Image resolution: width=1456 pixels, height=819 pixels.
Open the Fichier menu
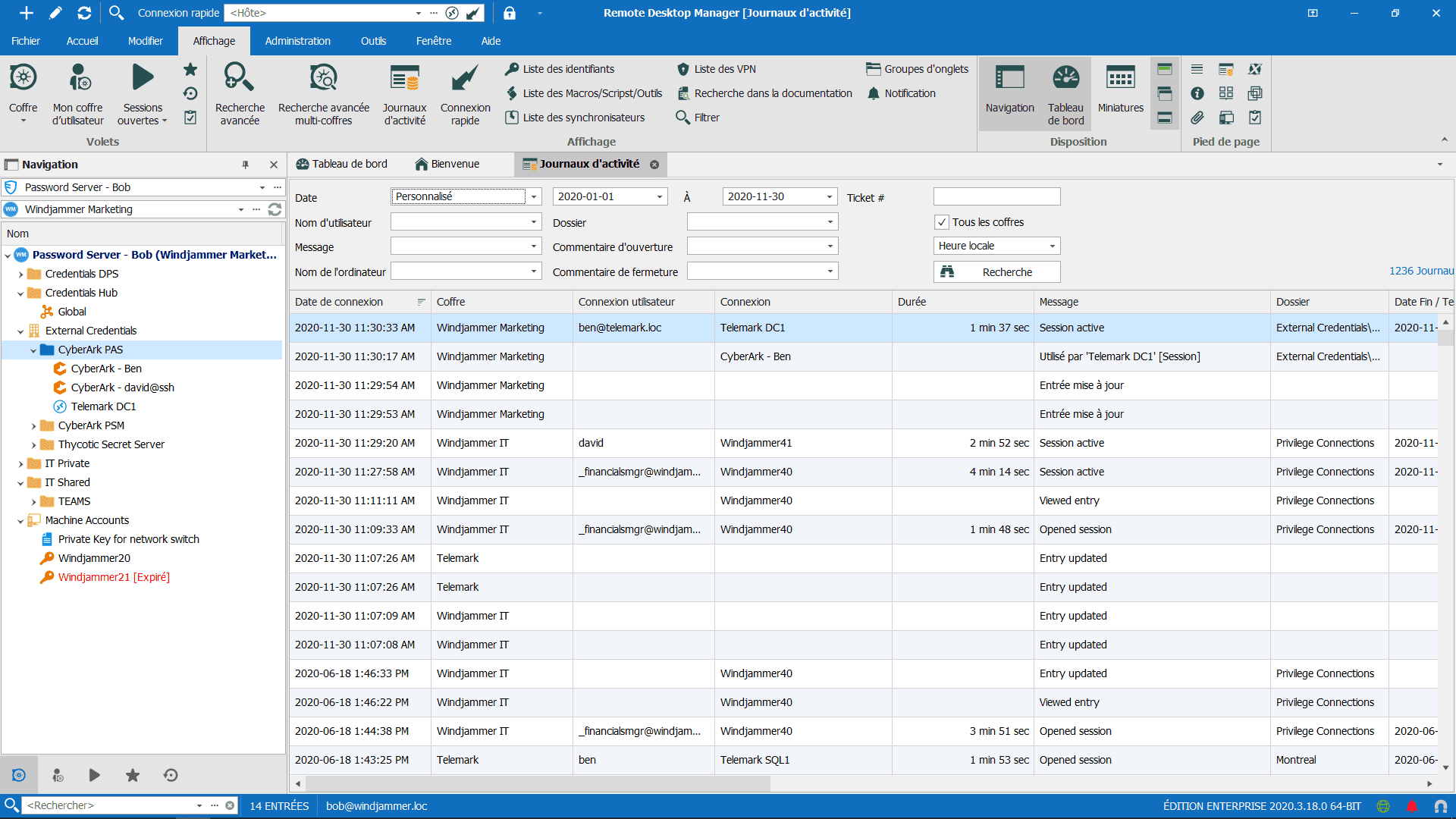pyautogui.click(x=26, y=41)
